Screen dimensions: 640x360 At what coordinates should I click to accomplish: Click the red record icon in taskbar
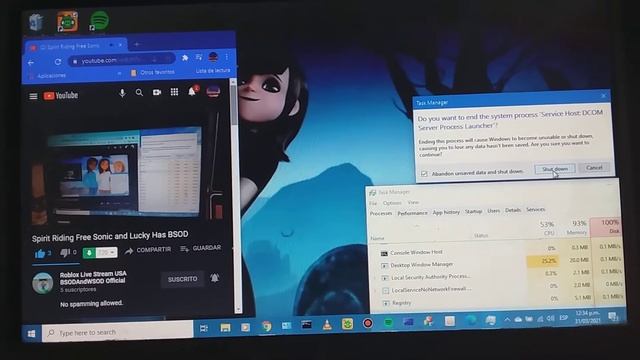point(368,324)
